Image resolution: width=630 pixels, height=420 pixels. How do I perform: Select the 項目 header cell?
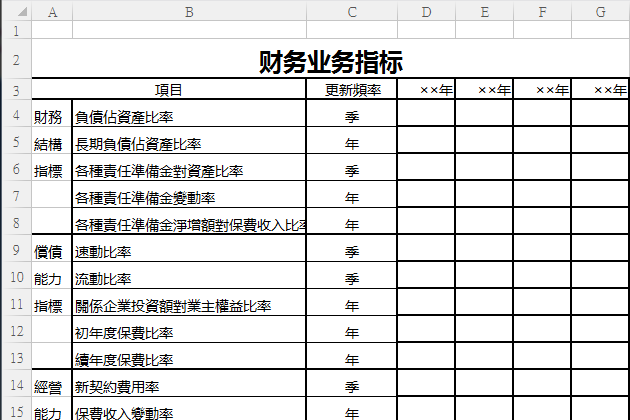coord(189,90)
